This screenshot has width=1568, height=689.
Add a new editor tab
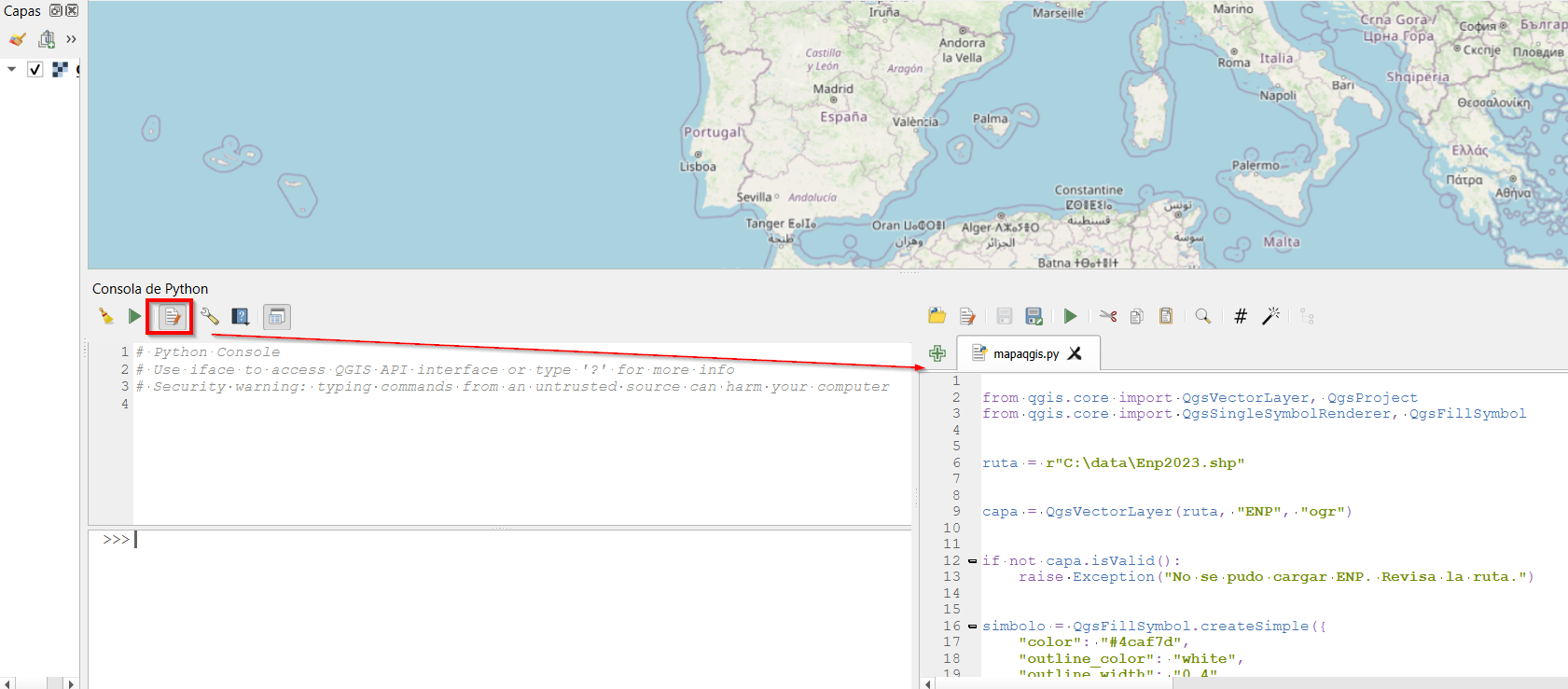(x=937, y=353)
